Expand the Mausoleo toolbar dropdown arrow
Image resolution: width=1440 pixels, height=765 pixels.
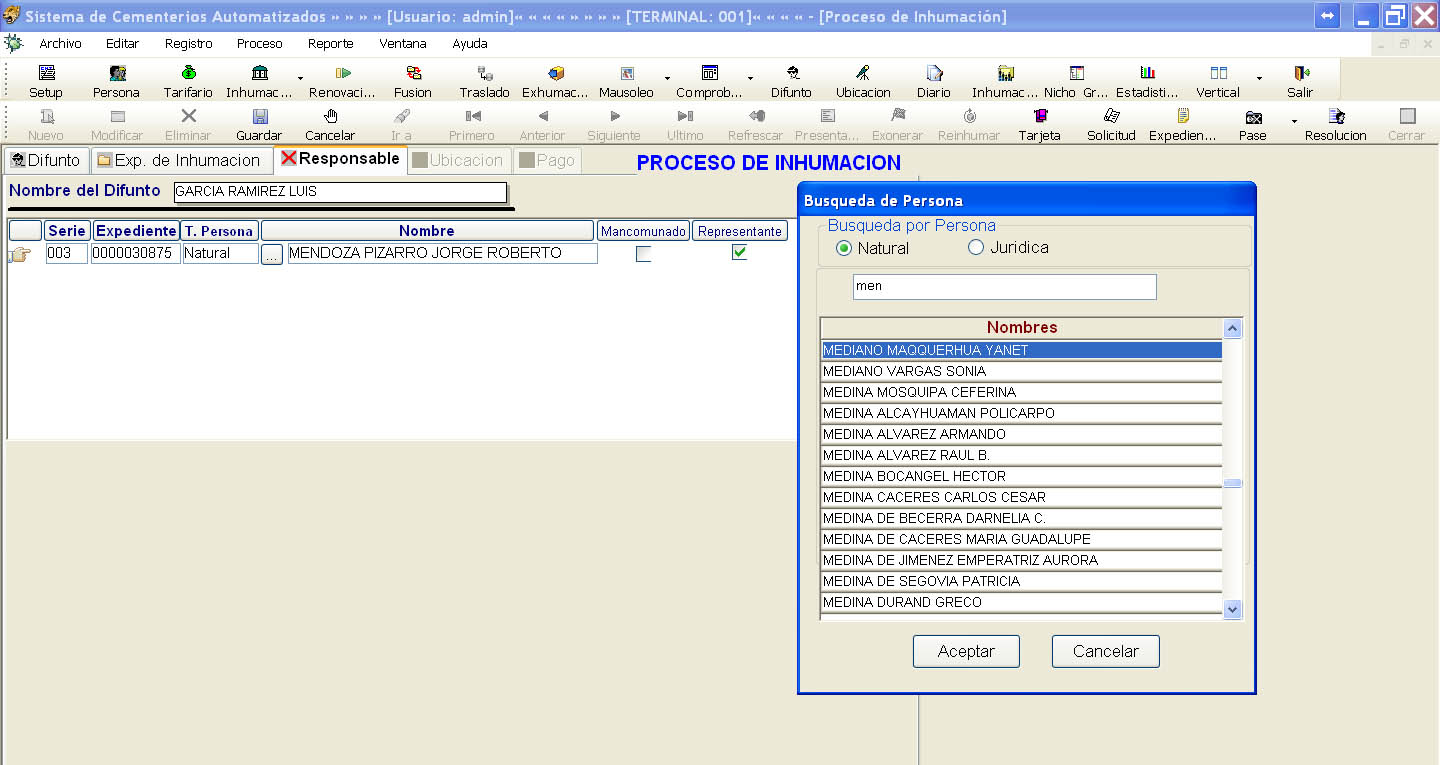(x=667, y=79)
